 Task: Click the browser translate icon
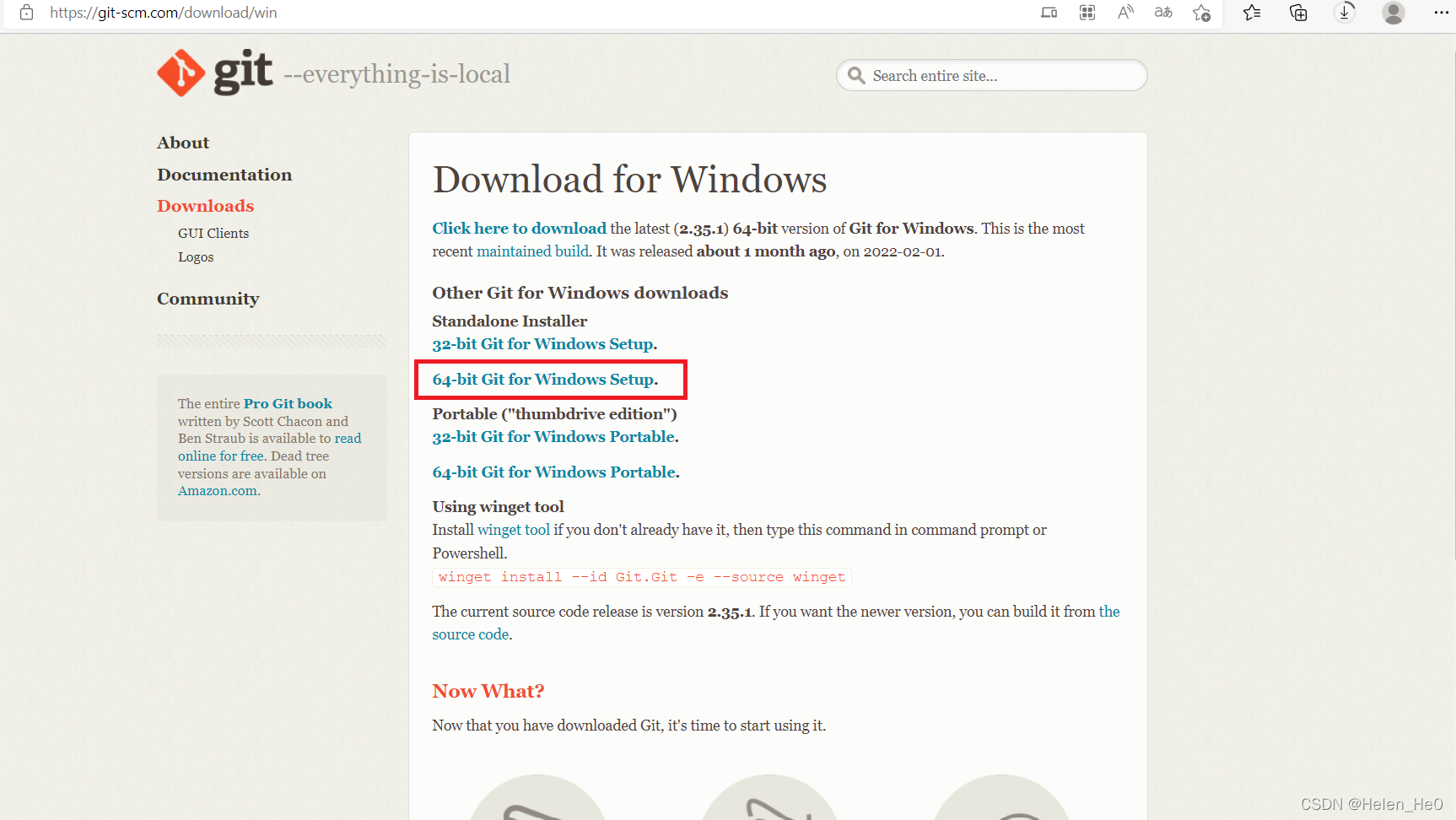[1163, 13]
